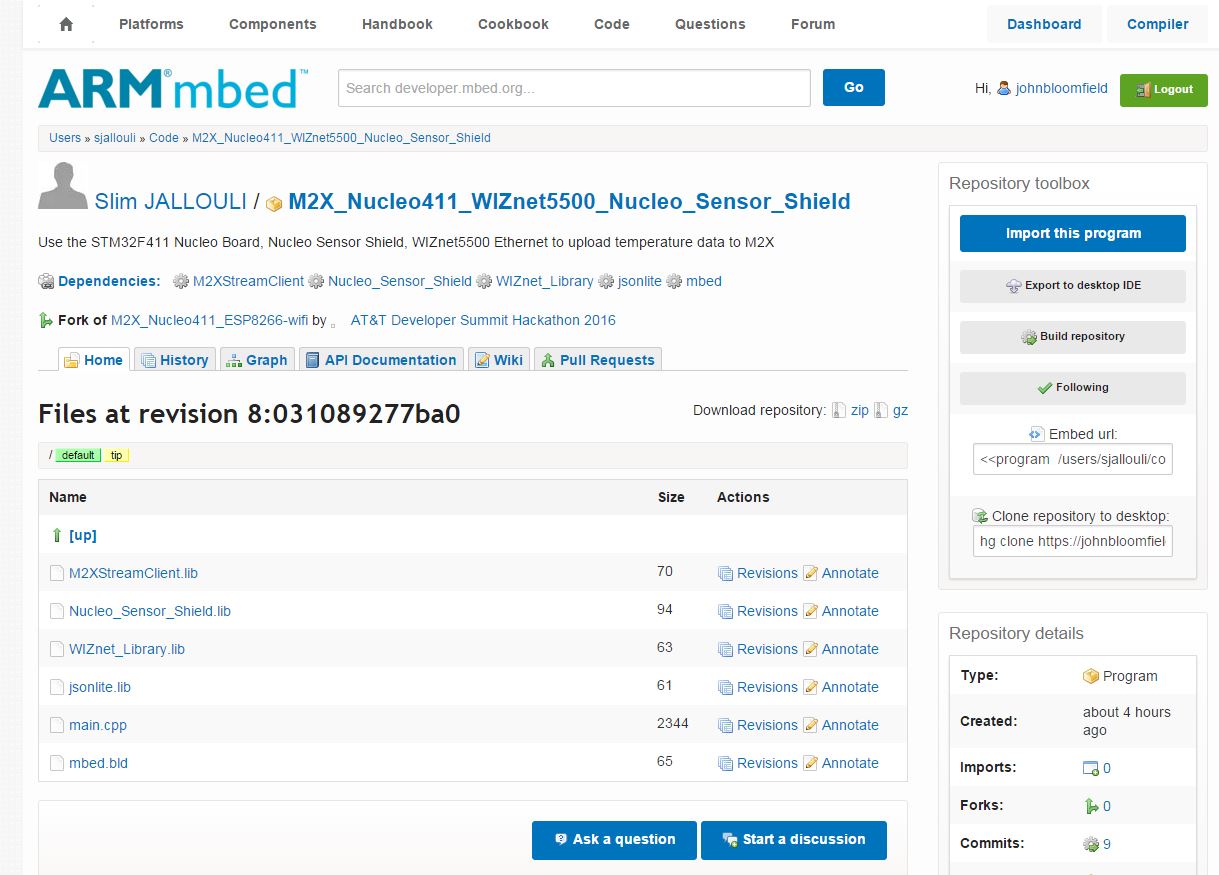Switch to the API Documentation tab

(x=381, y=360)
